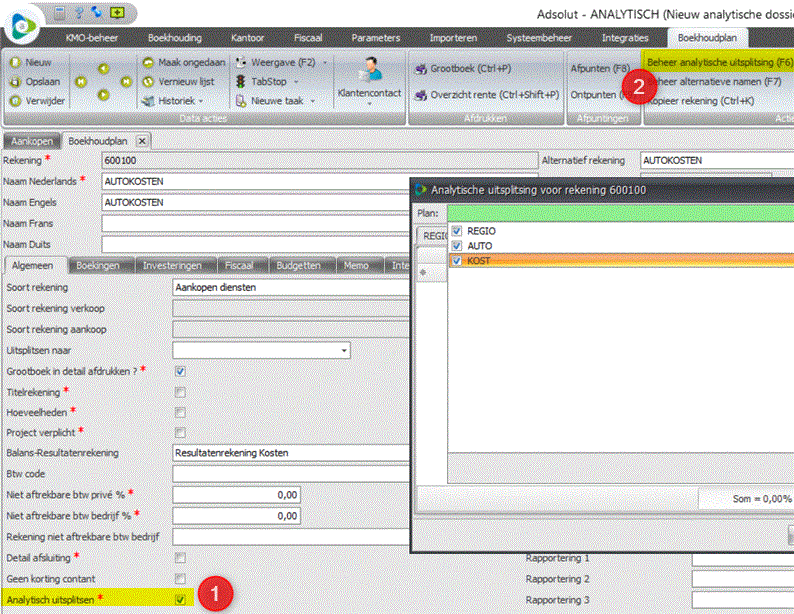Print the Grootboek (Ctrl+P) report

[x=419, y=67]
